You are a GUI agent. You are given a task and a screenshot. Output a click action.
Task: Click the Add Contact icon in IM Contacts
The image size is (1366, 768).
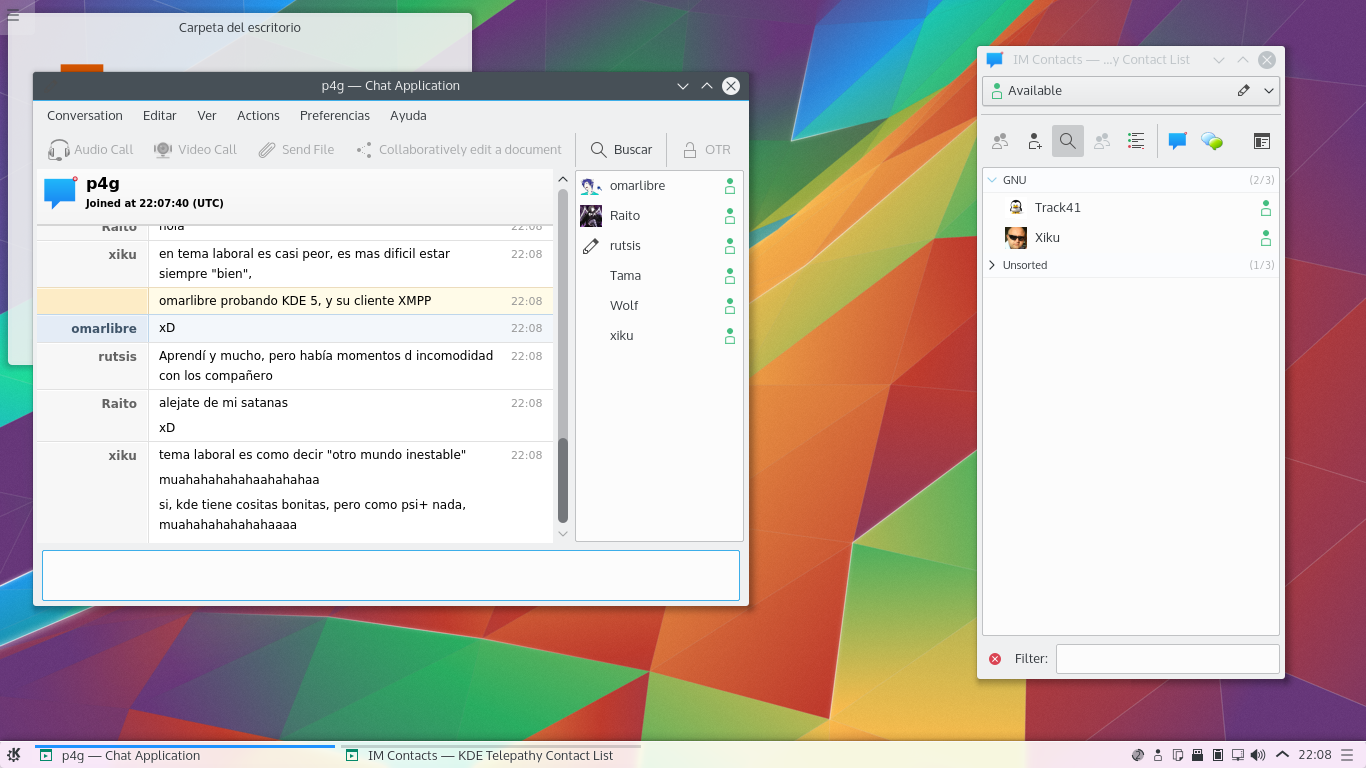[x=1035, y=141]
